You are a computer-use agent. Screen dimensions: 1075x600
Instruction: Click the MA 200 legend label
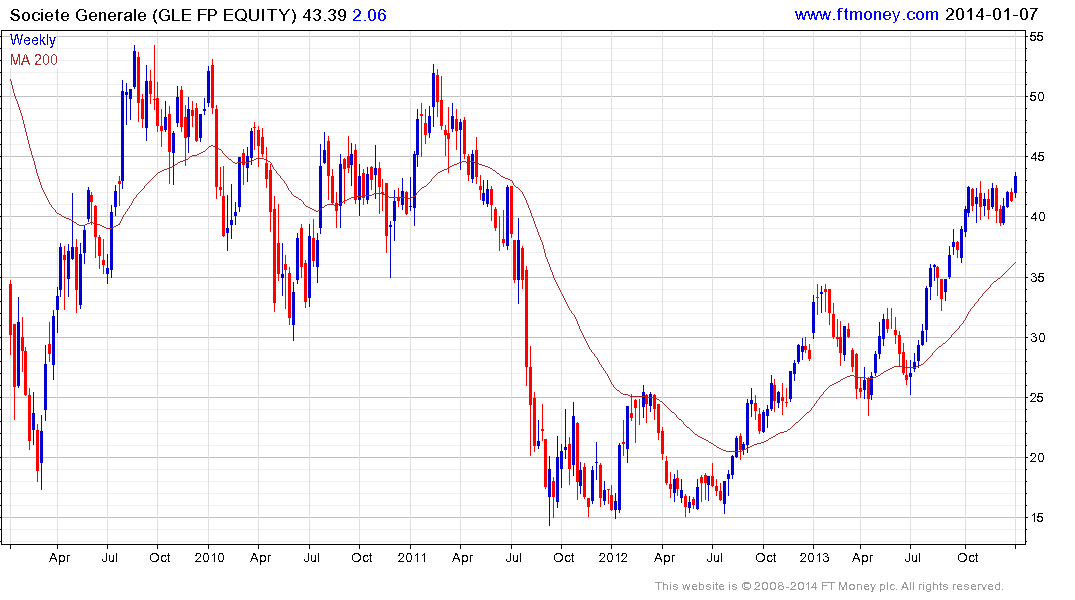pos(34,60)
